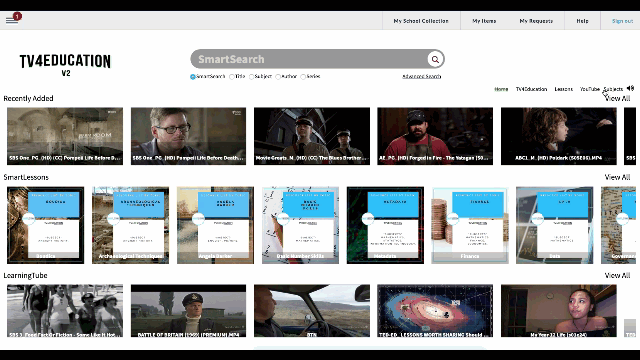
Task: Open the BTN video thumbnail
Action: 312,311
